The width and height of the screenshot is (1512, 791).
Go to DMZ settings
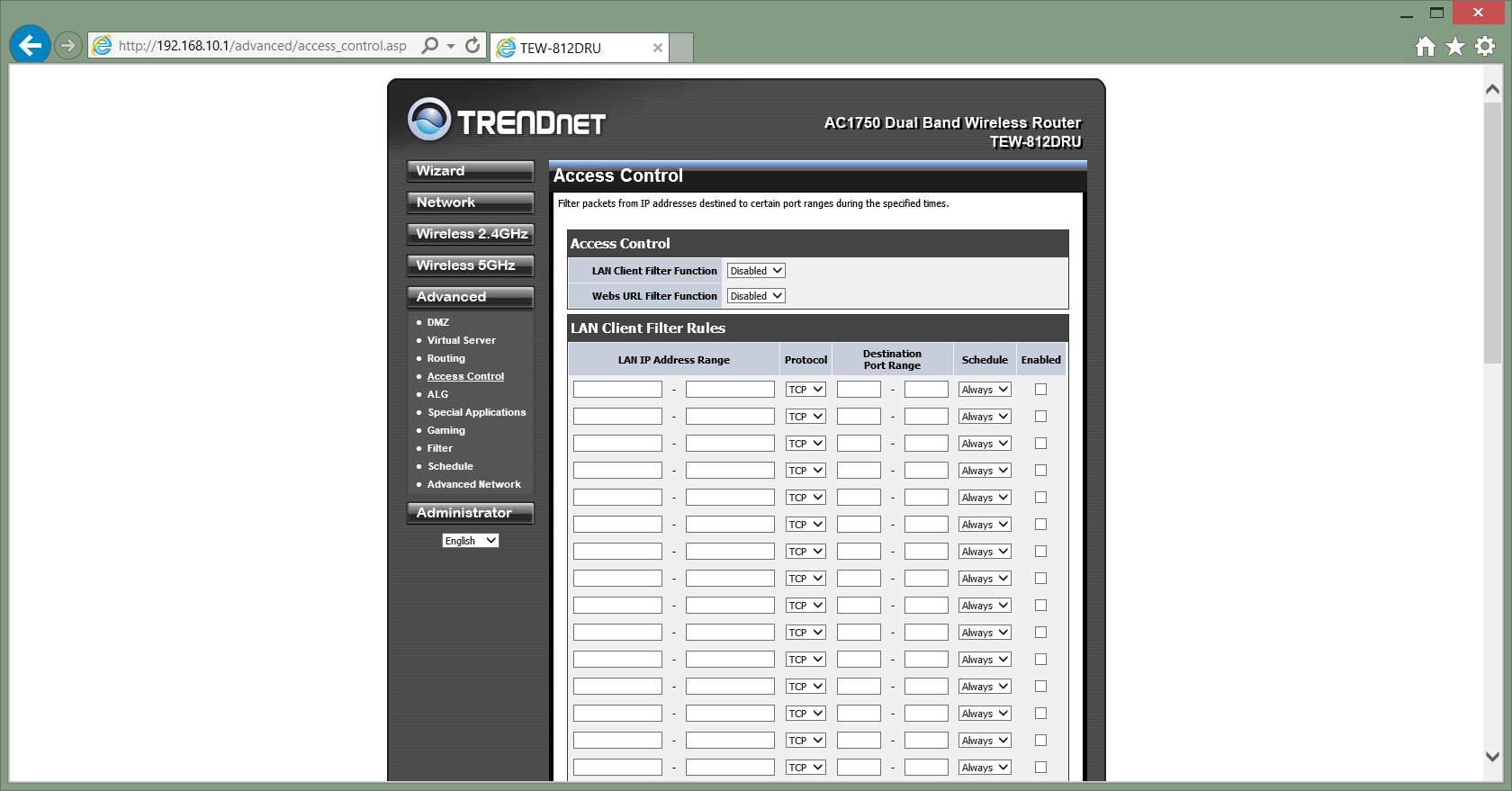click(x=438, y=322)
